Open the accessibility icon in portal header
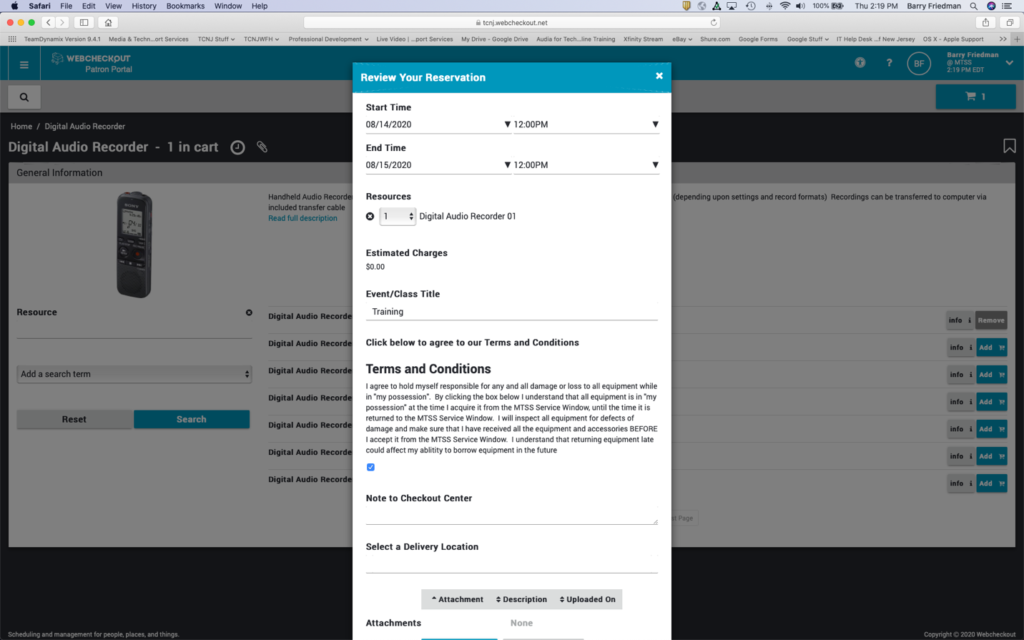 pyautogui.click(x=860, y=63)
